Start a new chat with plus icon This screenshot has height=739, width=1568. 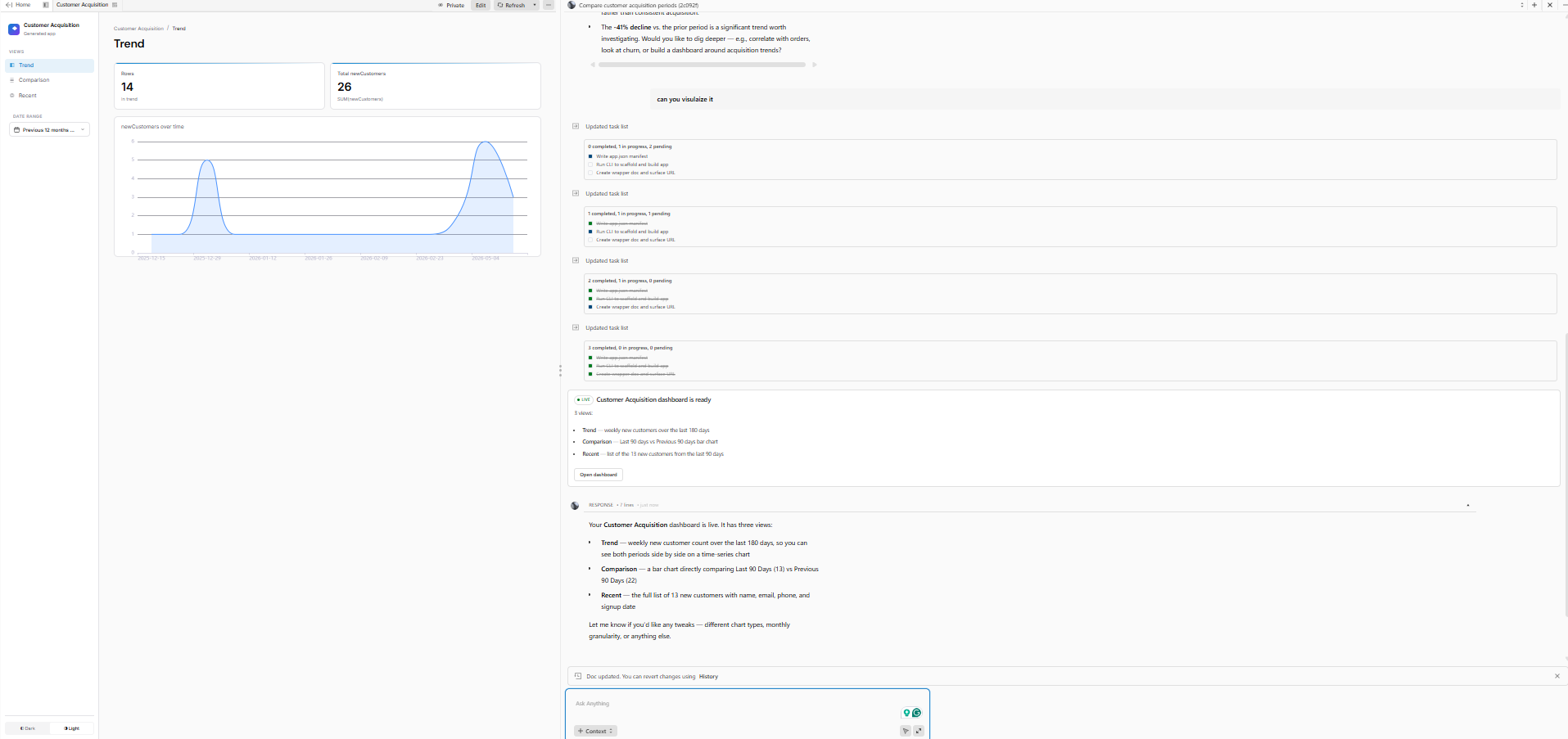(x=1534, y=5)
